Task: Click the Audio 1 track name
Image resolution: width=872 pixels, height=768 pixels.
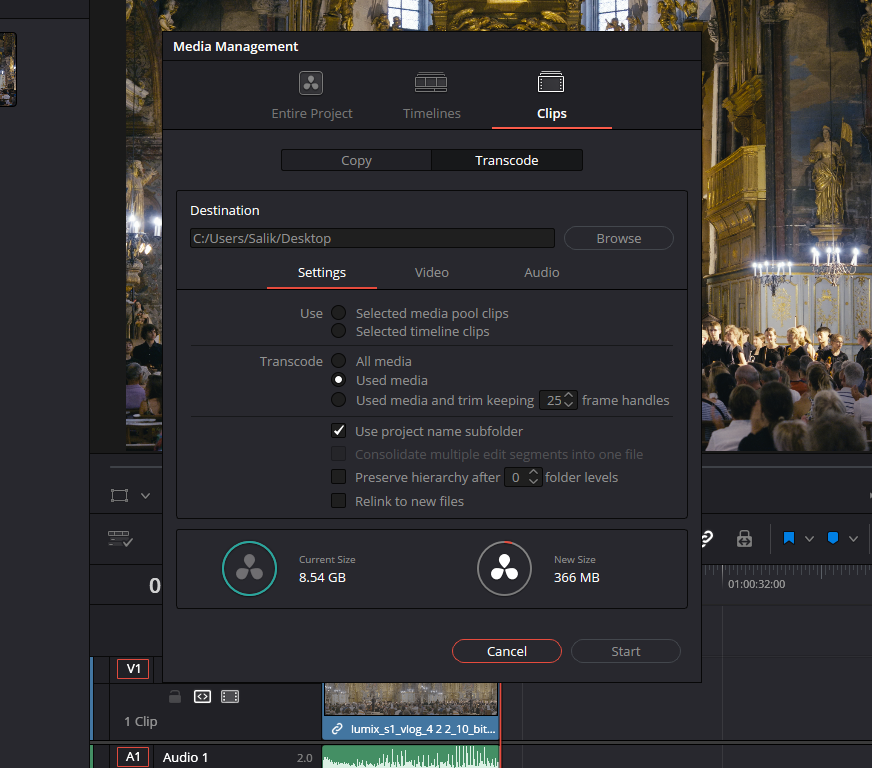Action: 185,757
